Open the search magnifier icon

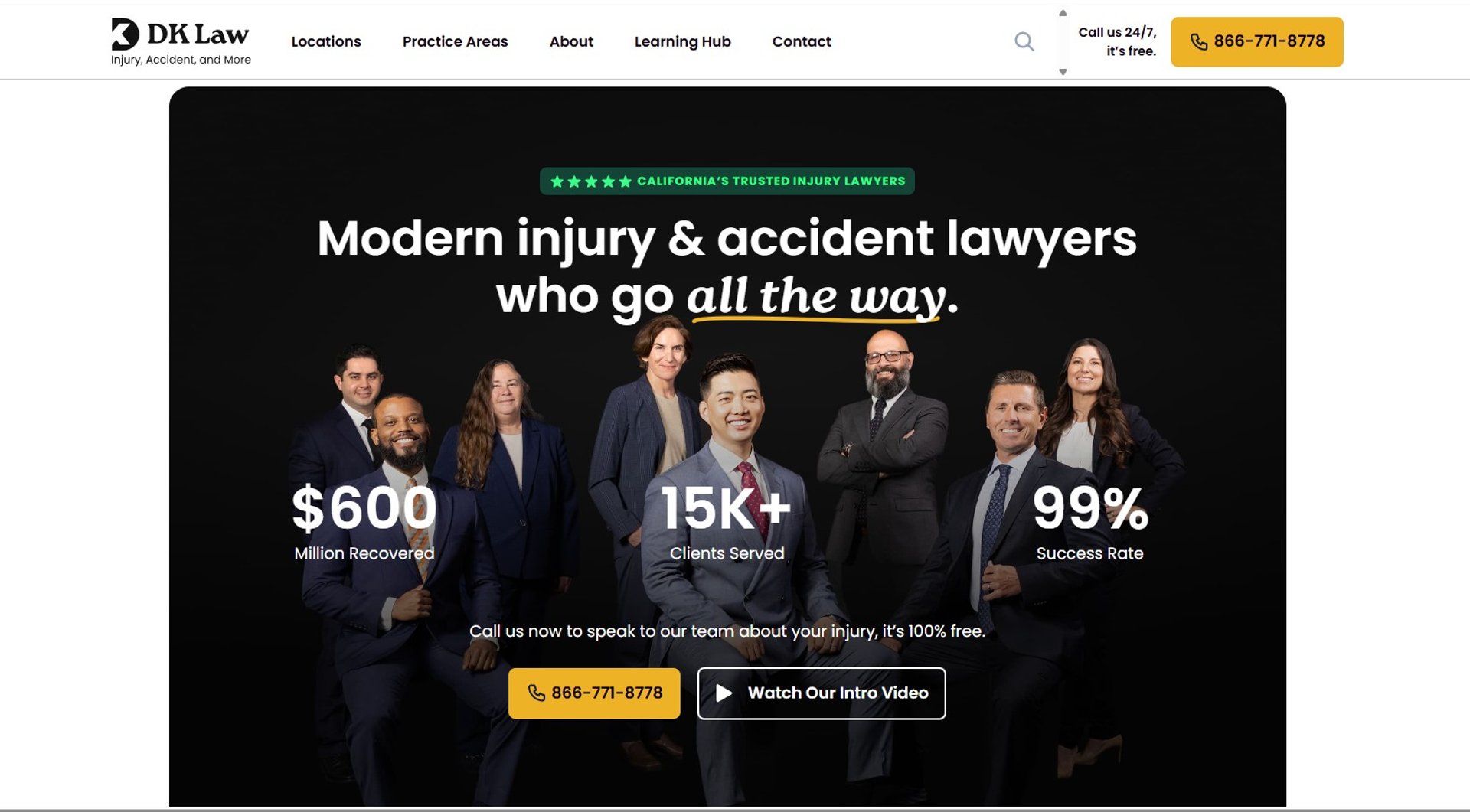coord(1024,41)
